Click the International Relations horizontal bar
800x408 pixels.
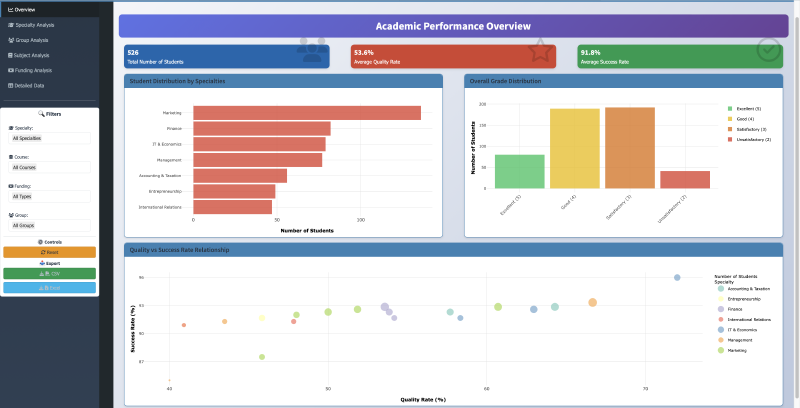pos(233,207)
